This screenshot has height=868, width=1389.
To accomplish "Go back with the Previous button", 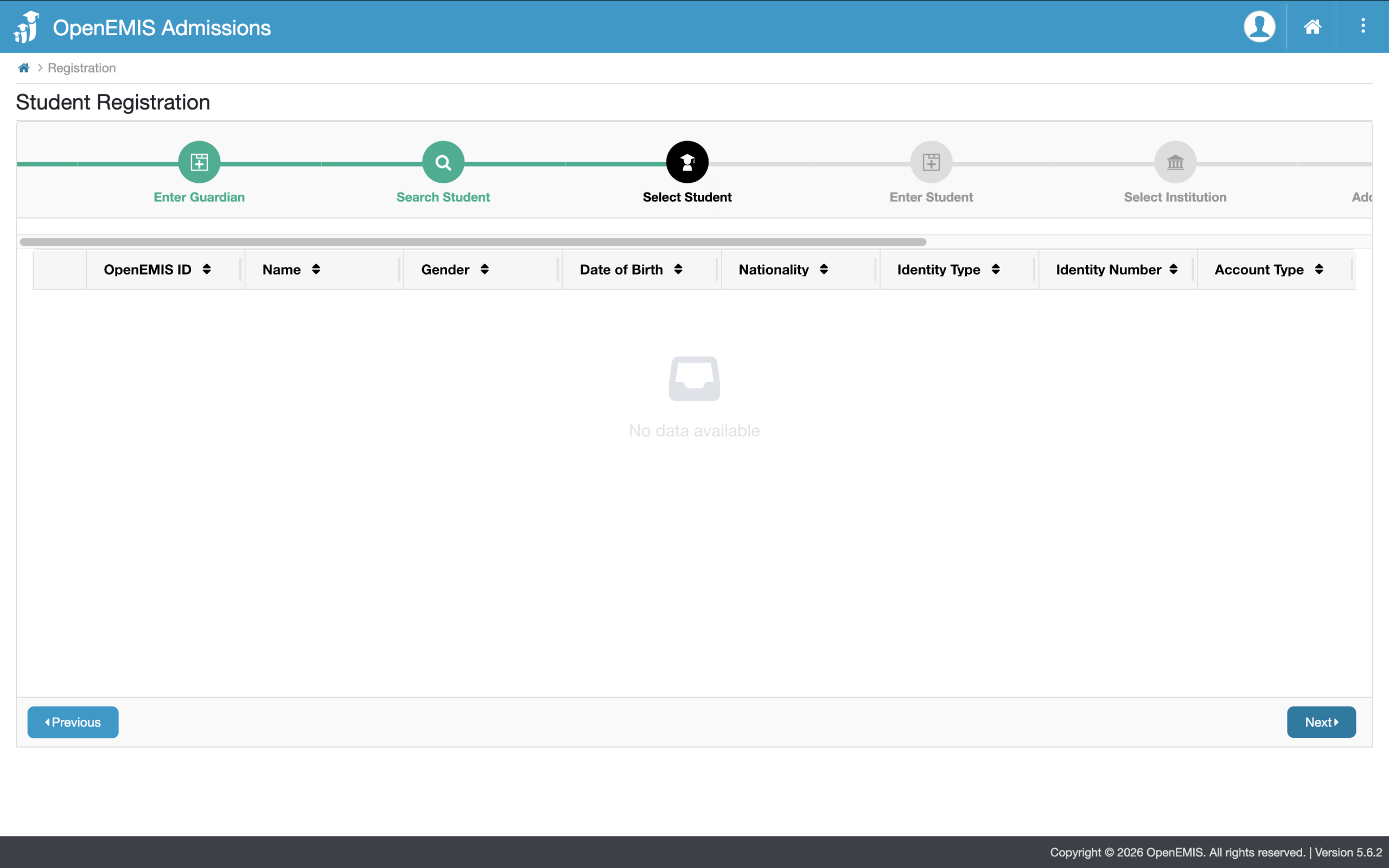I will [x=73, y=722].
